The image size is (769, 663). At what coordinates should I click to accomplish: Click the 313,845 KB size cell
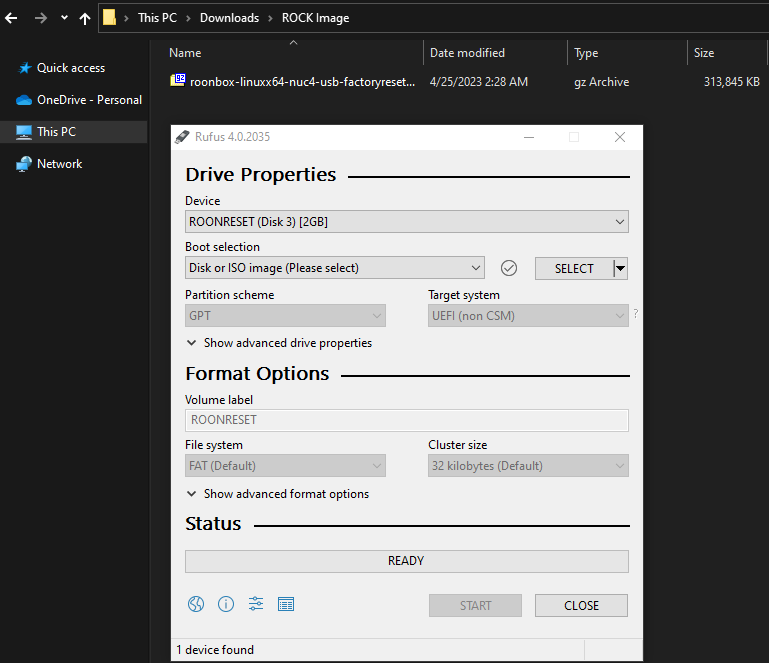pos(732,82)
